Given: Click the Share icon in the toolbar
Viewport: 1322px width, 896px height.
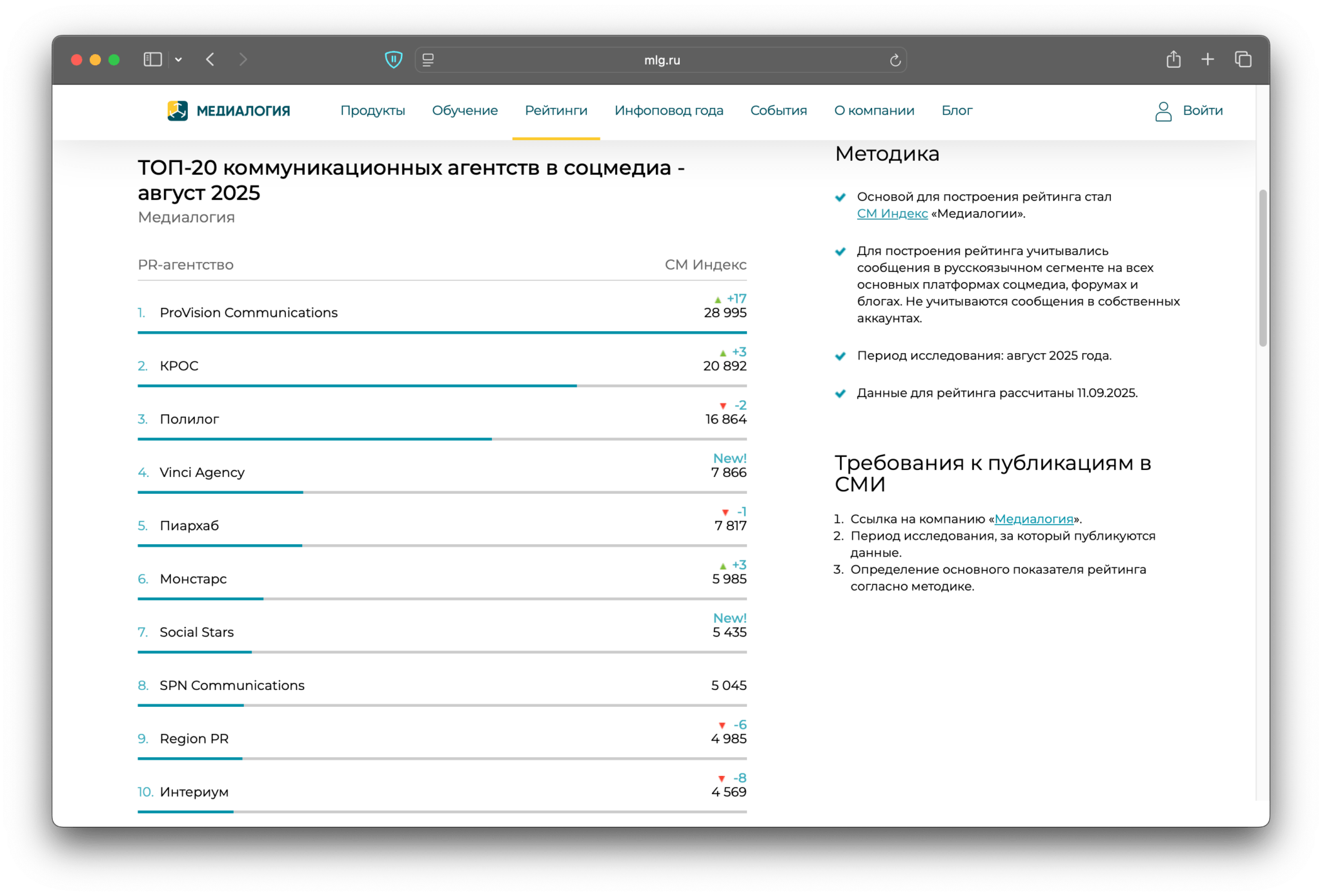Looking at the screenshot, I should pos(1173,60).
